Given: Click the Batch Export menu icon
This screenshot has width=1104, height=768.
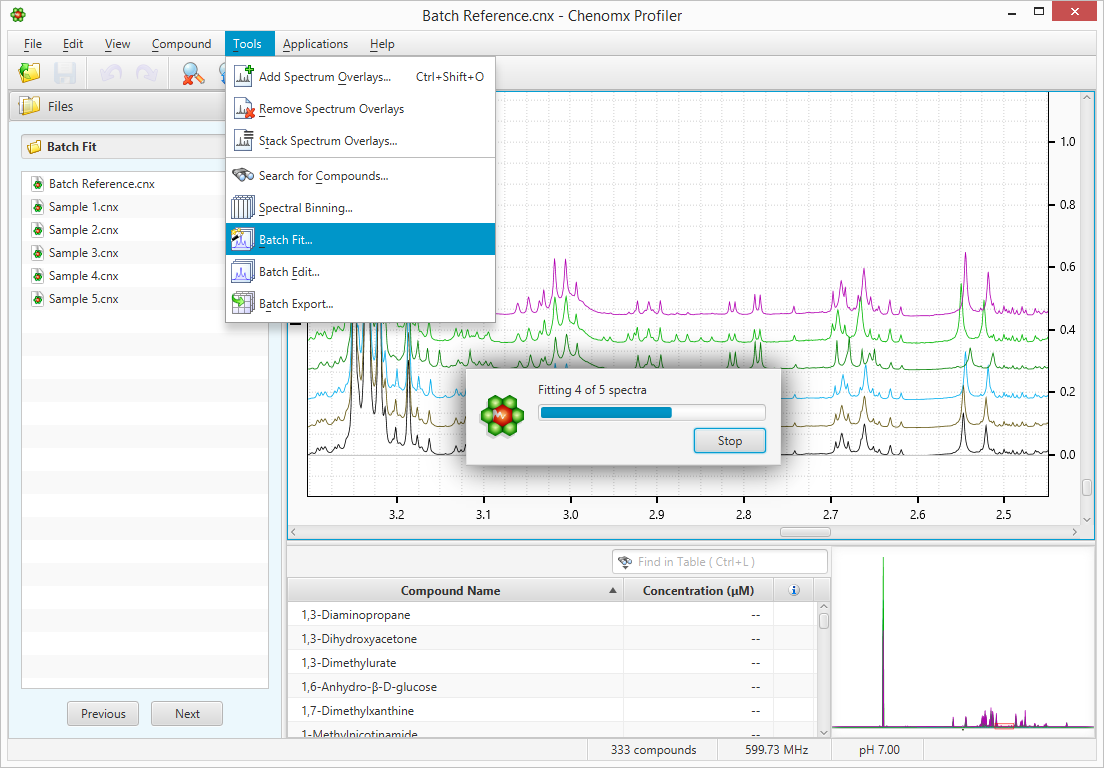Looking at the screenshot, I should (x=243, y=303).
